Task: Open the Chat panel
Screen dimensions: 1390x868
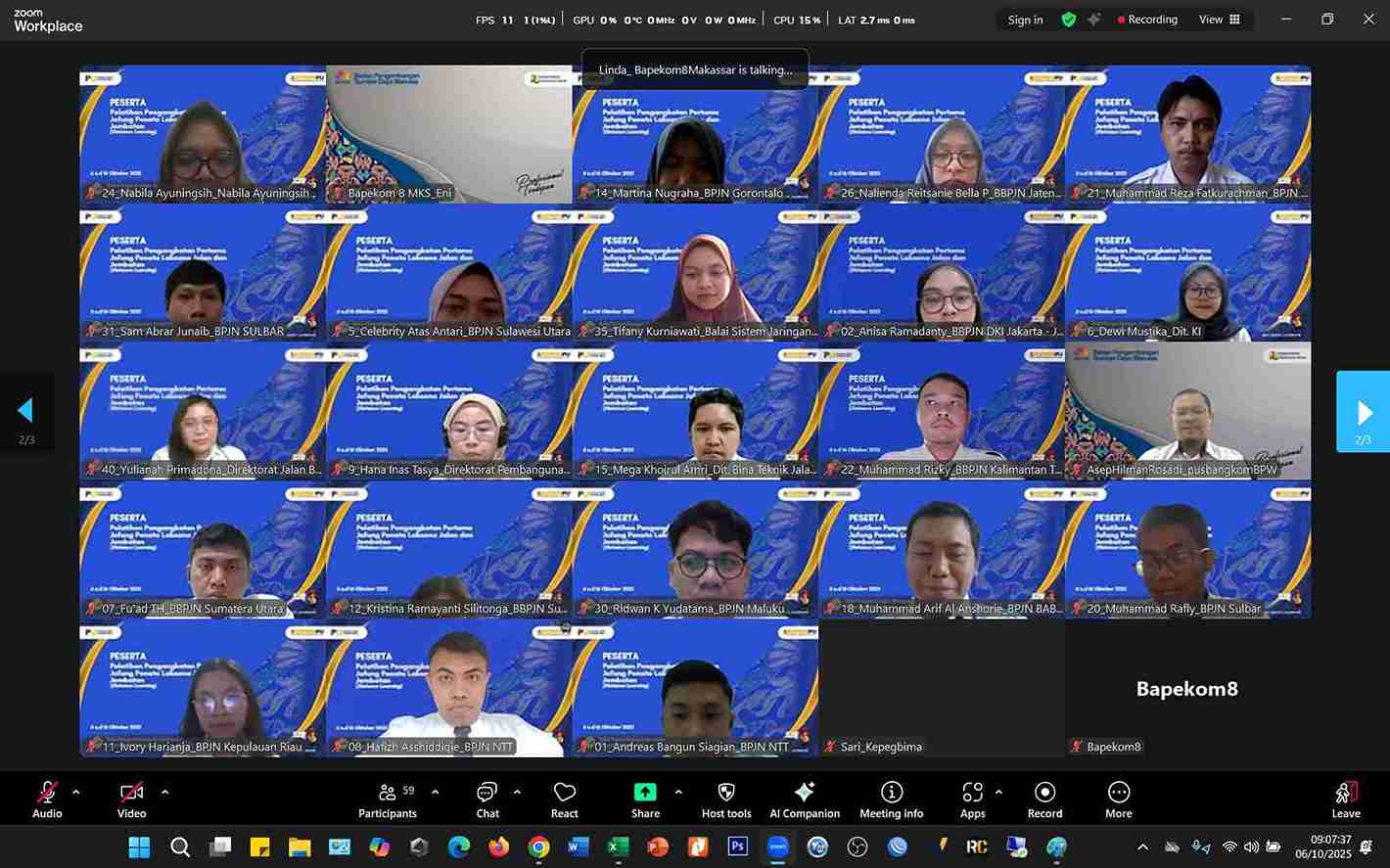Action: tap(487, 799)
